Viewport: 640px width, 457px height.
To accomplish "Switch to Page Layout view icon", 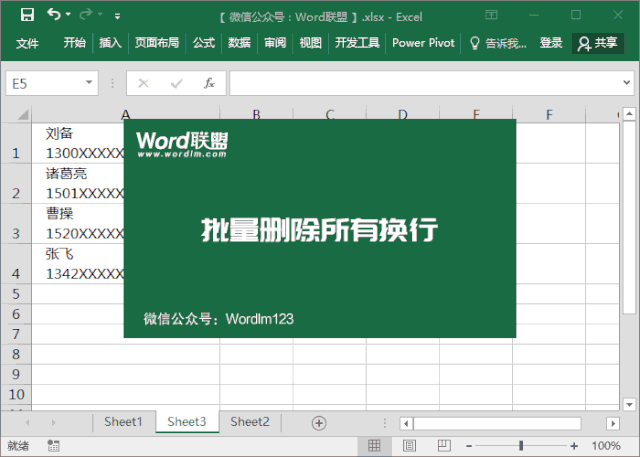I will click(409, 446).
